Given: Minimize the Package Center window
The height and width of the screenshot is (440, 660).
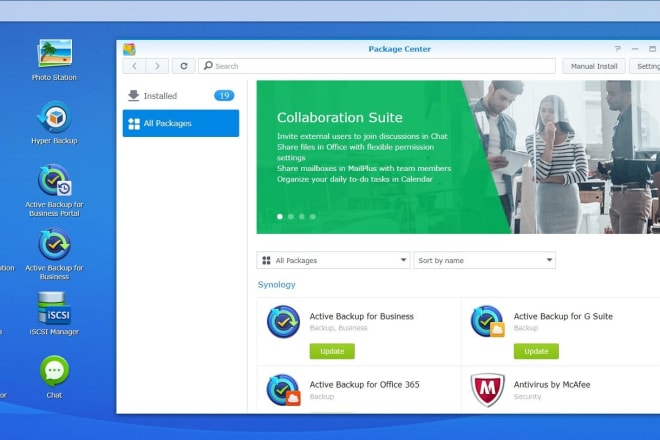Looking at the screenshot, I should click(635, 49).
